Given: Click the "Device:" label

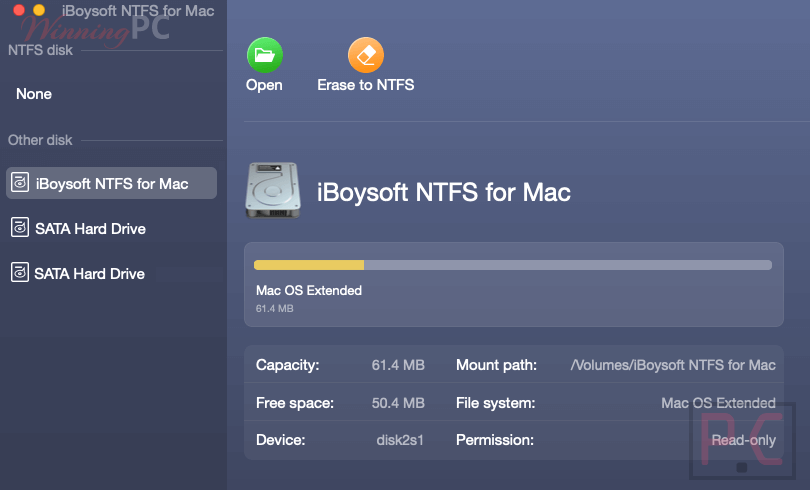Looking at the screenshot, I should 281,440.
